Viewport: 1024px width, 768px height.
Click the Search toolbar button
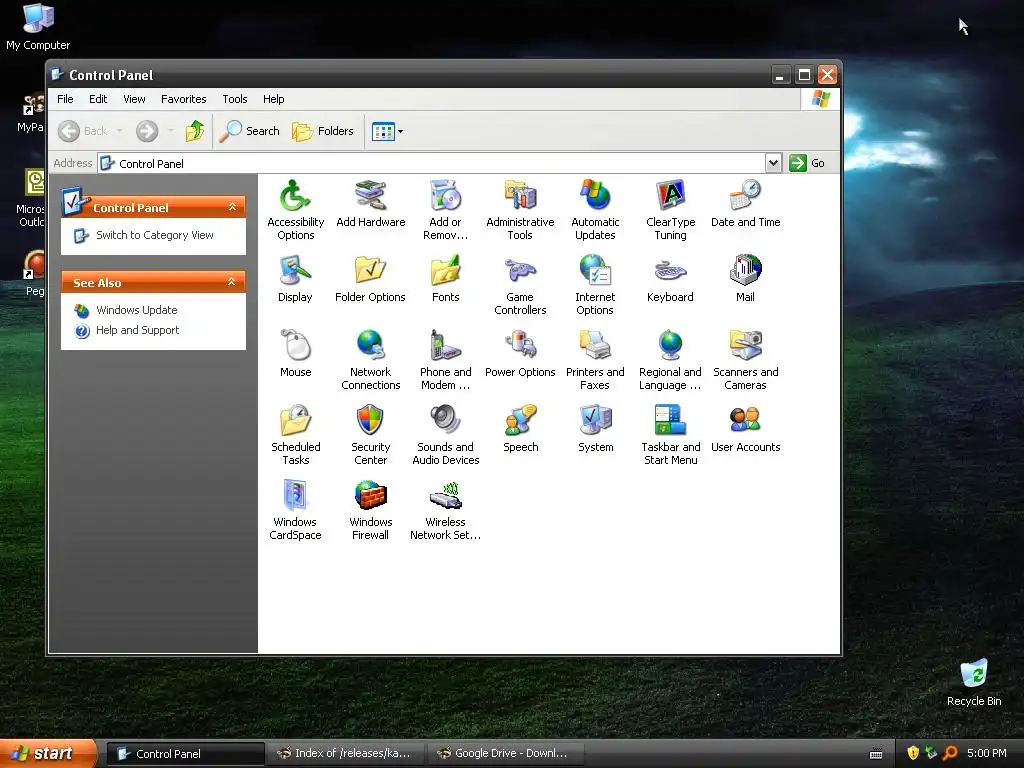click(249, 131)
